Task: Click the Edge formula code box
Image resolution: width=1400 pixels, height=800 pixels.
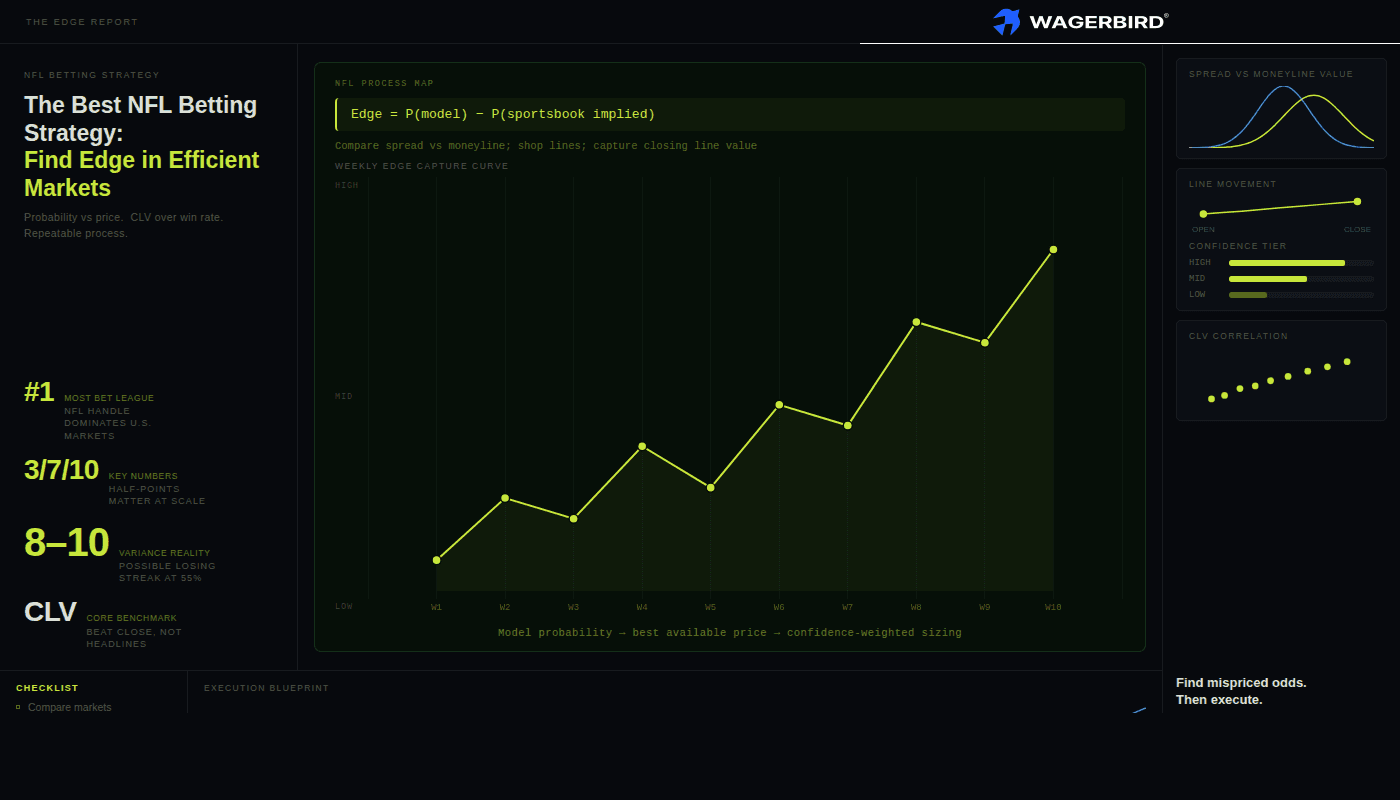Action: click(730, 114)
